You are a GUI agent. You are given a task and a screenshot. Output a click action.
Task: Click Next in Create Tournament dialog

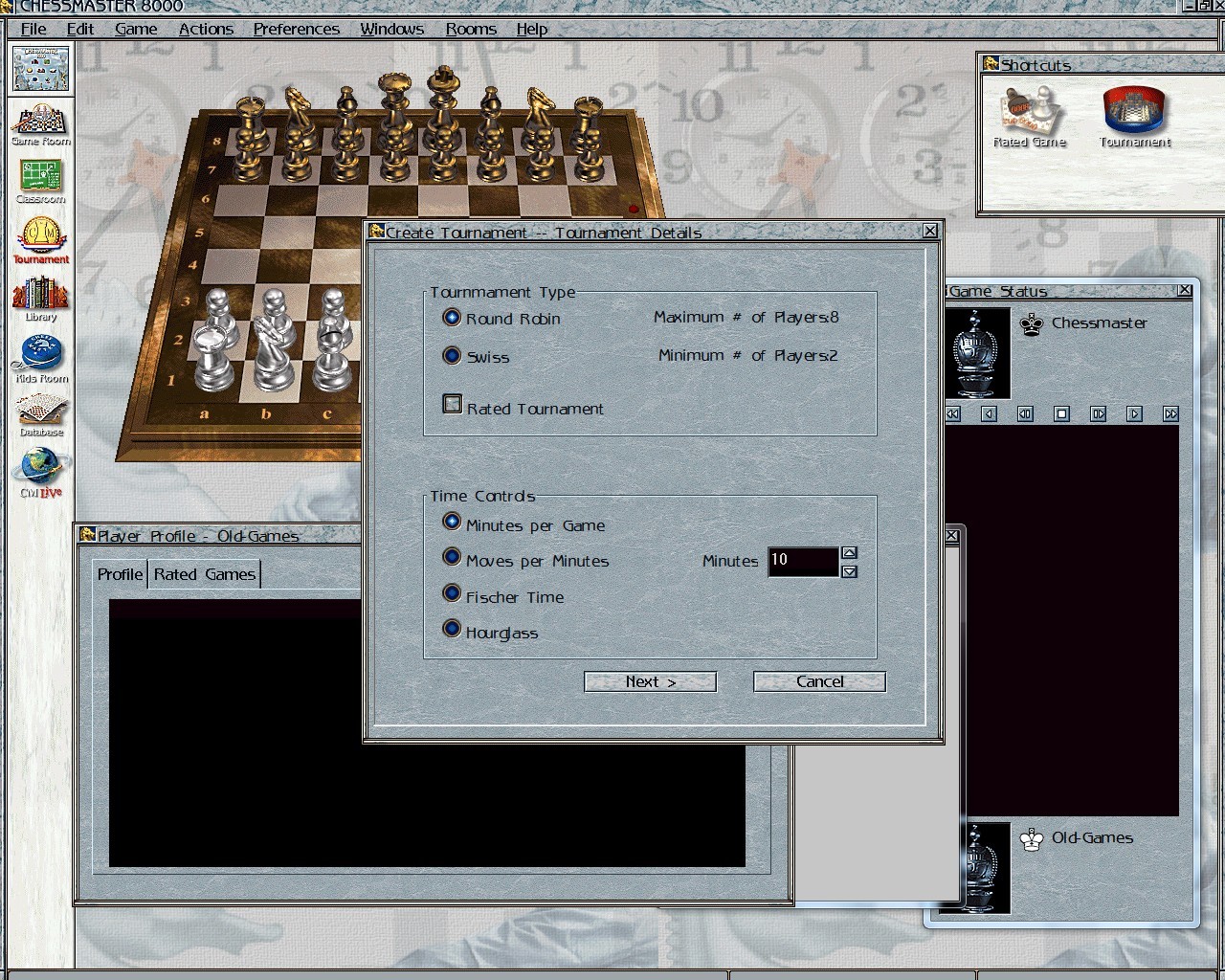coord(651,681)
